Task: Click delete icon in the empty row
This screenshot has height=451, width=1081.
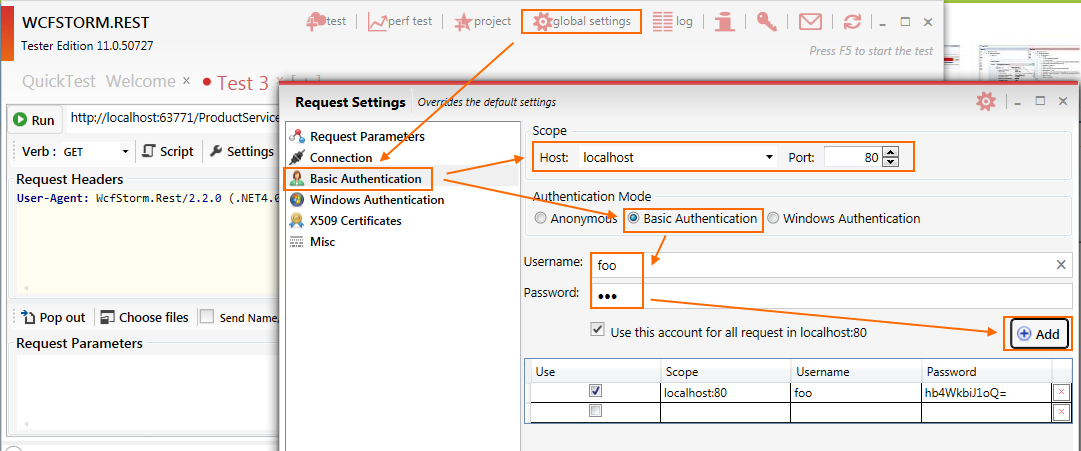Action: [x=1061, y=412]
